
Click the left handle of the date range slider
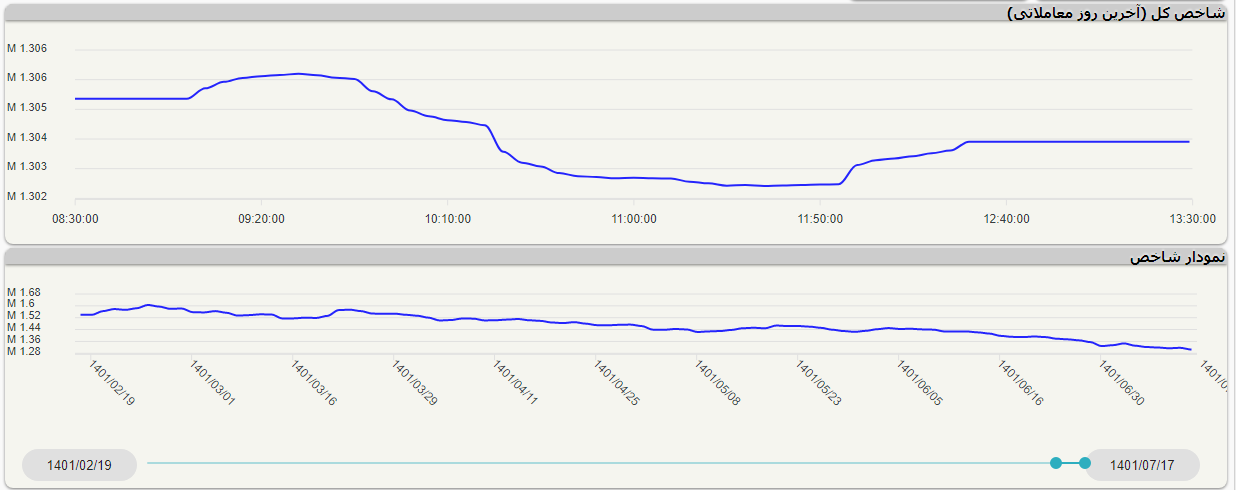tap(1056, 463)
